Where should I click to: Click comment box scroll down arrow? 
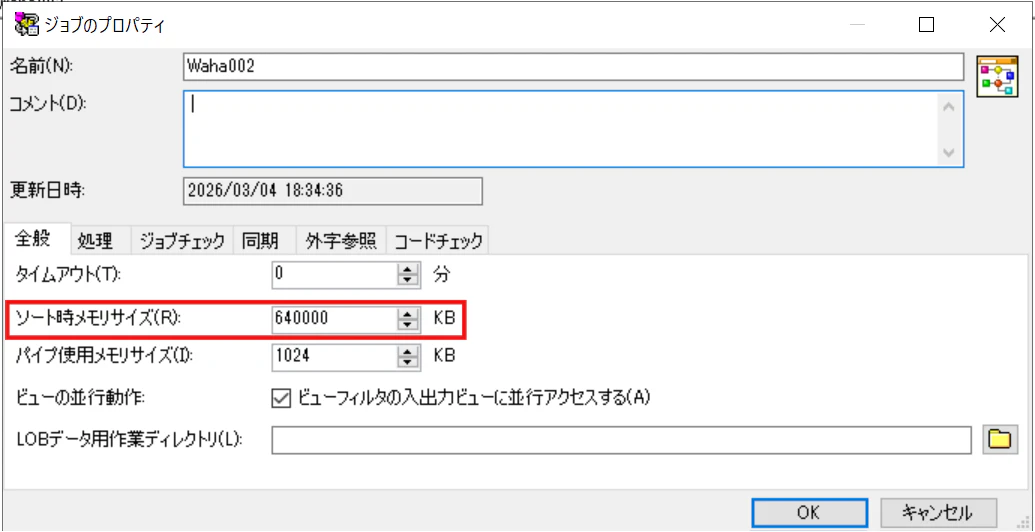point(950,152)
